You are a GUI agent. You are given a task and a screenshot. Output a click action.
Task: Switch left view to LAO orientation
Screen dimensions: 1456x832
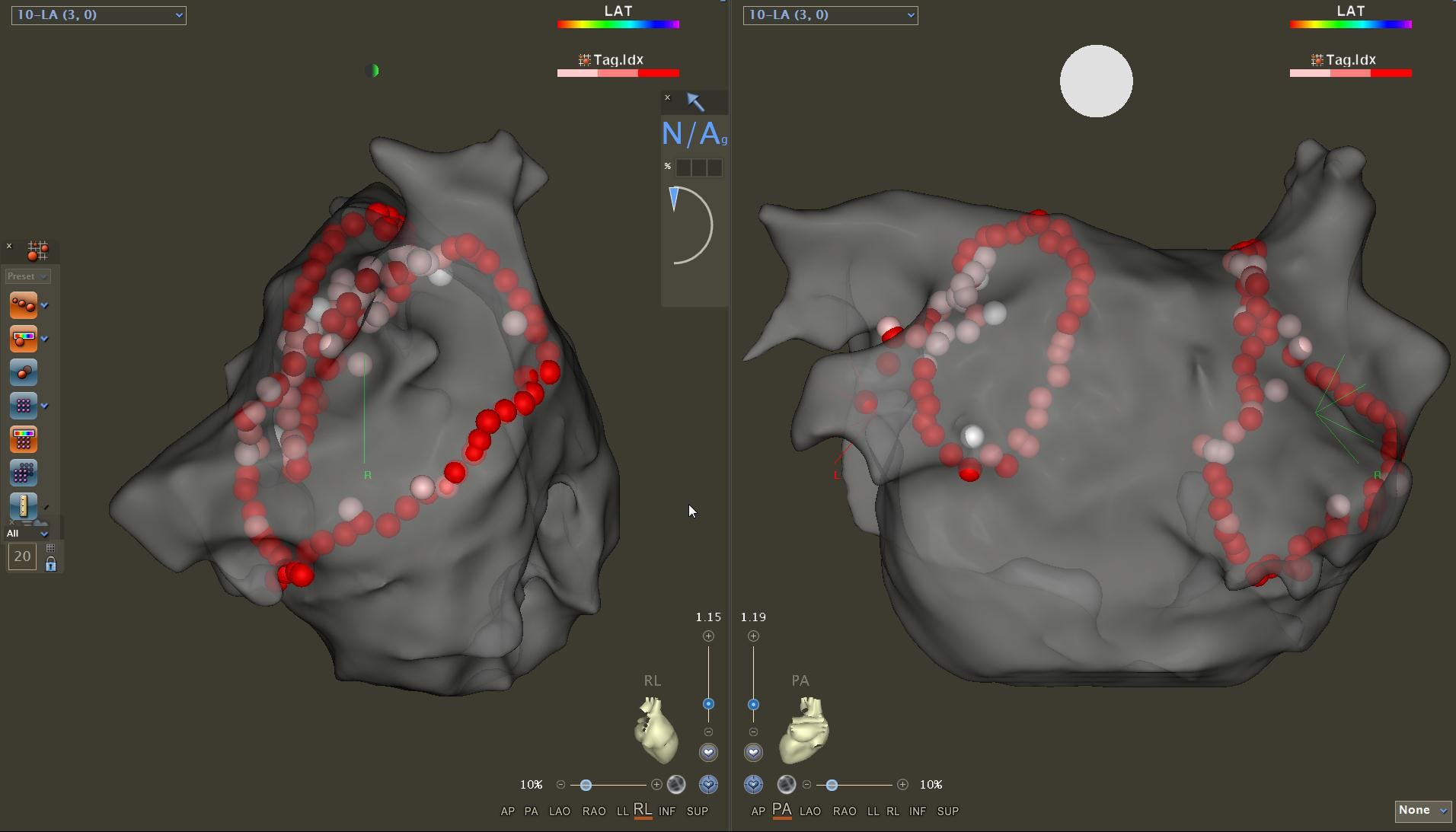[559, 811]
